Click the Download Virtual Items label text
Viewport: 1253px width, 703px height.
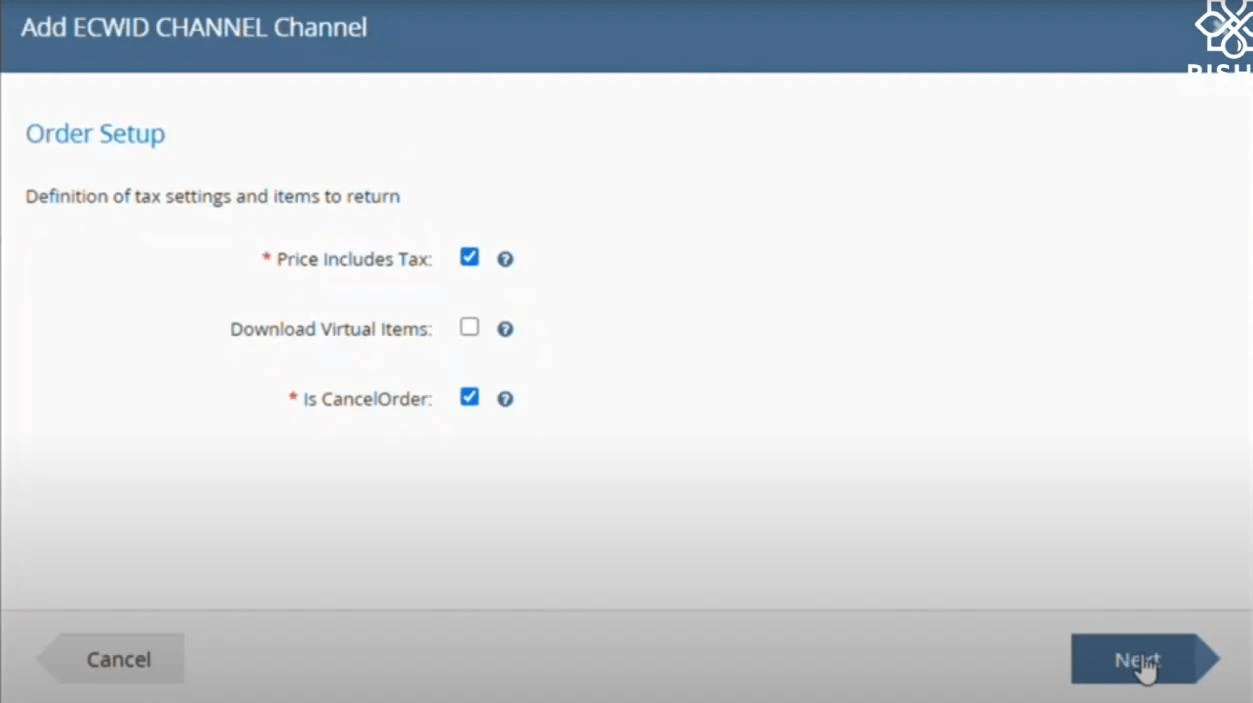click(x=331, y=330)
